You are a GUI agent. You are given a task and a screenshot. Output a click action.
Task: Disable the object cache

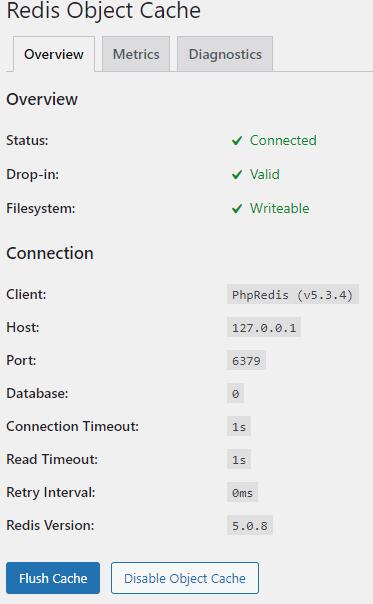click(185, 578)
